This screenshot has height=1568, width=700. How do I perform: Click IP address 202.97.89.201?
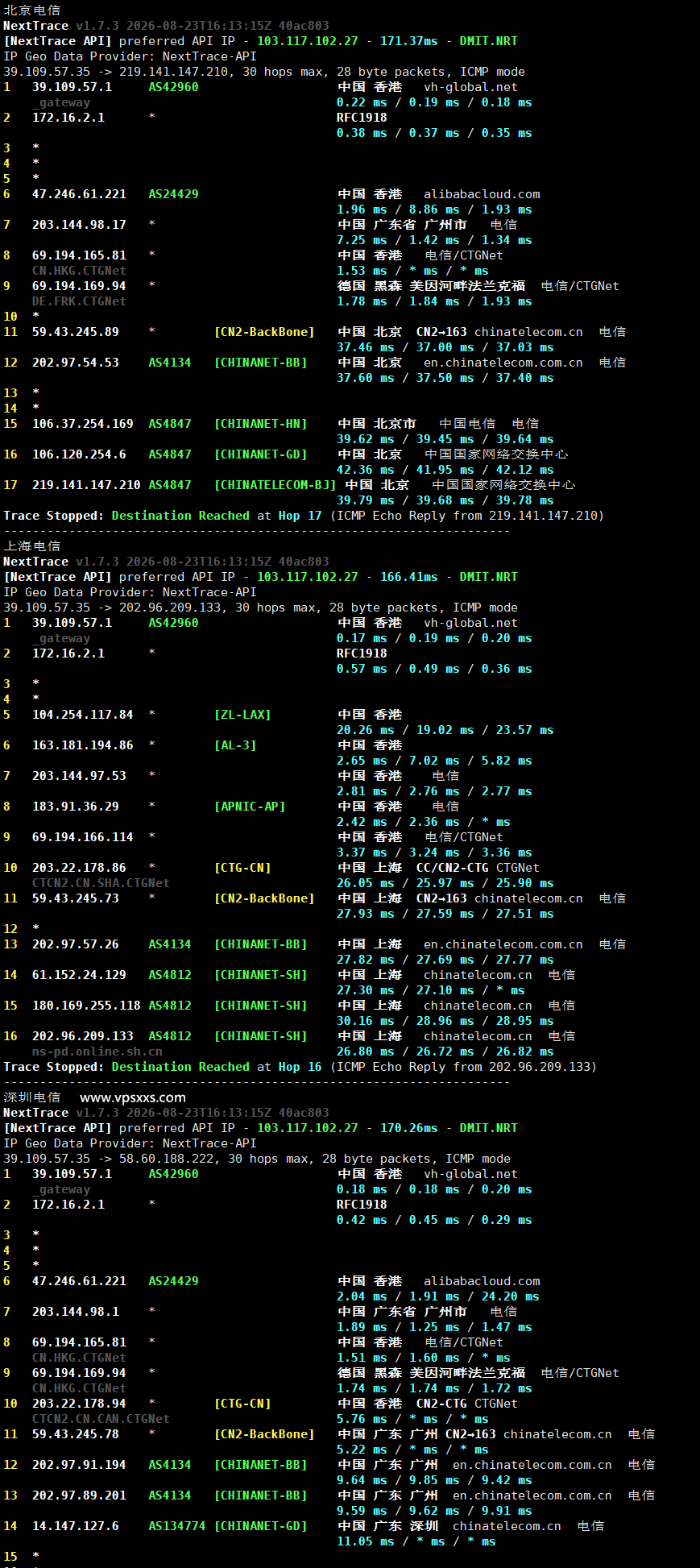79,1495
